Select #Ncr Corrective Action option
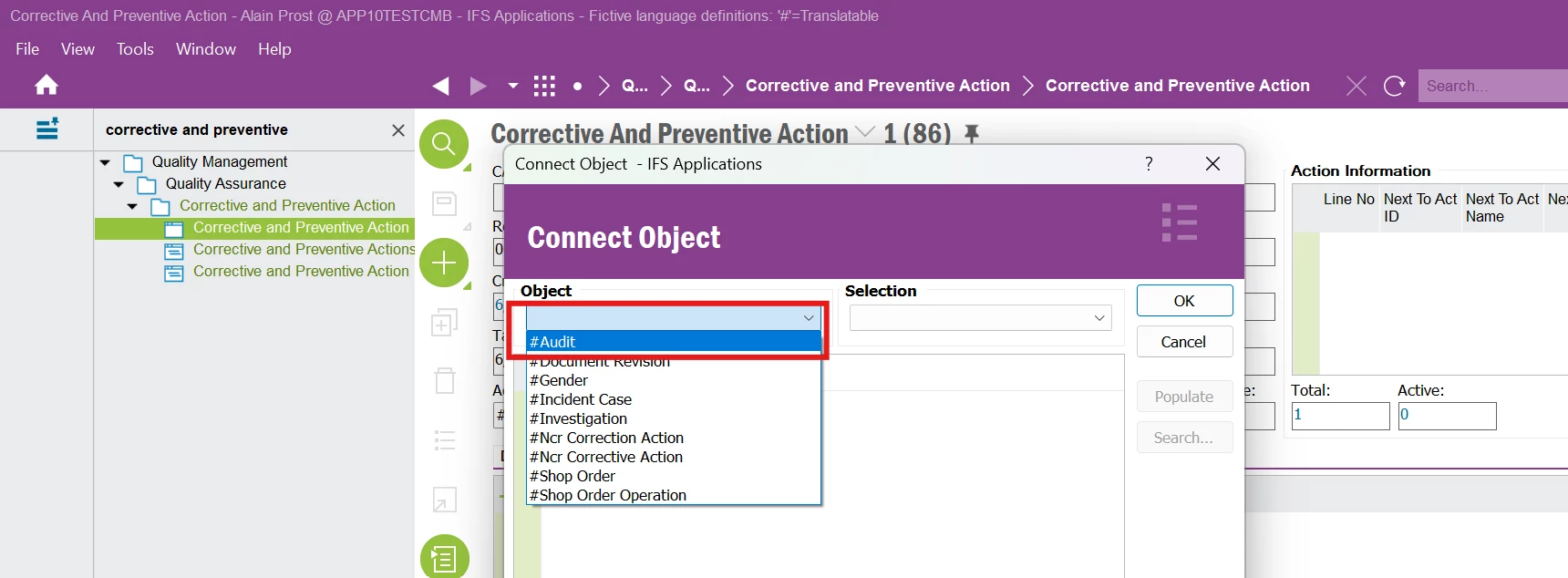The width and height of the screenshot is (1568, 578). coord(674,457)
